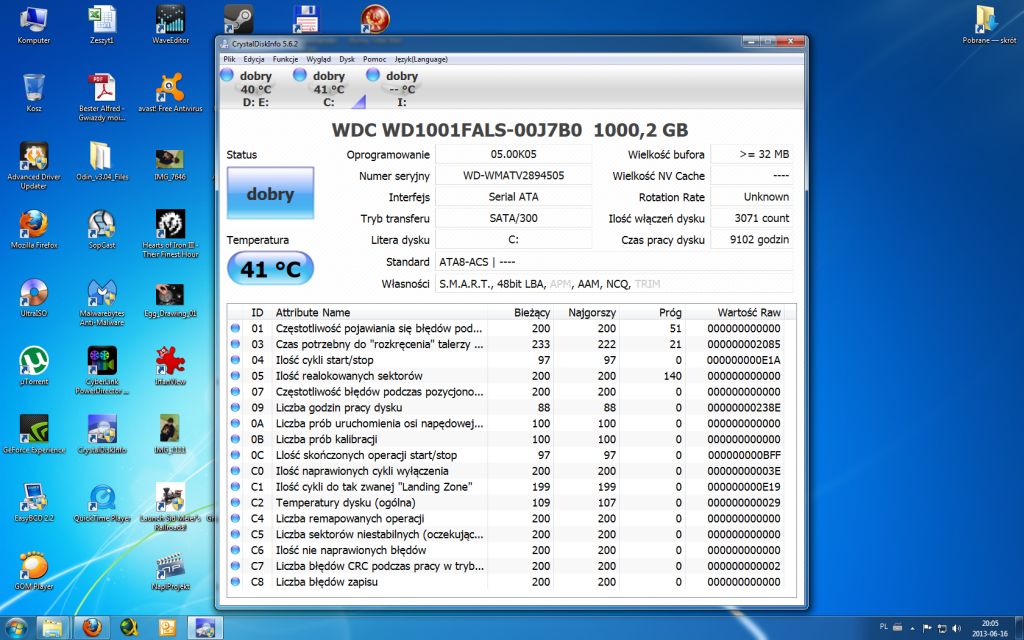Open GOM Player desktop icon
The width and height of the screenshot is (1024, 640).
[33, 571]
